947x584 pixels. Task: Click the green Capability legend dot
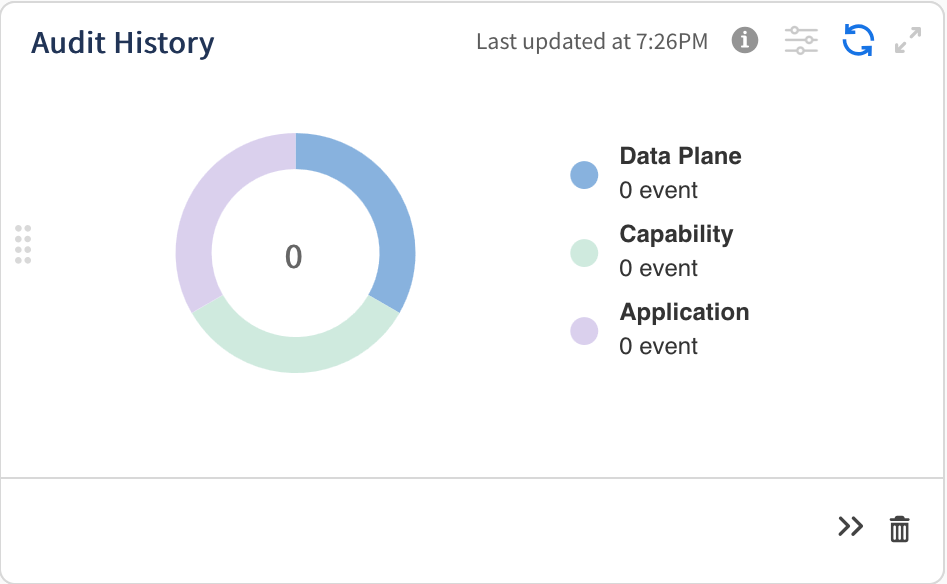coord(584,253)
